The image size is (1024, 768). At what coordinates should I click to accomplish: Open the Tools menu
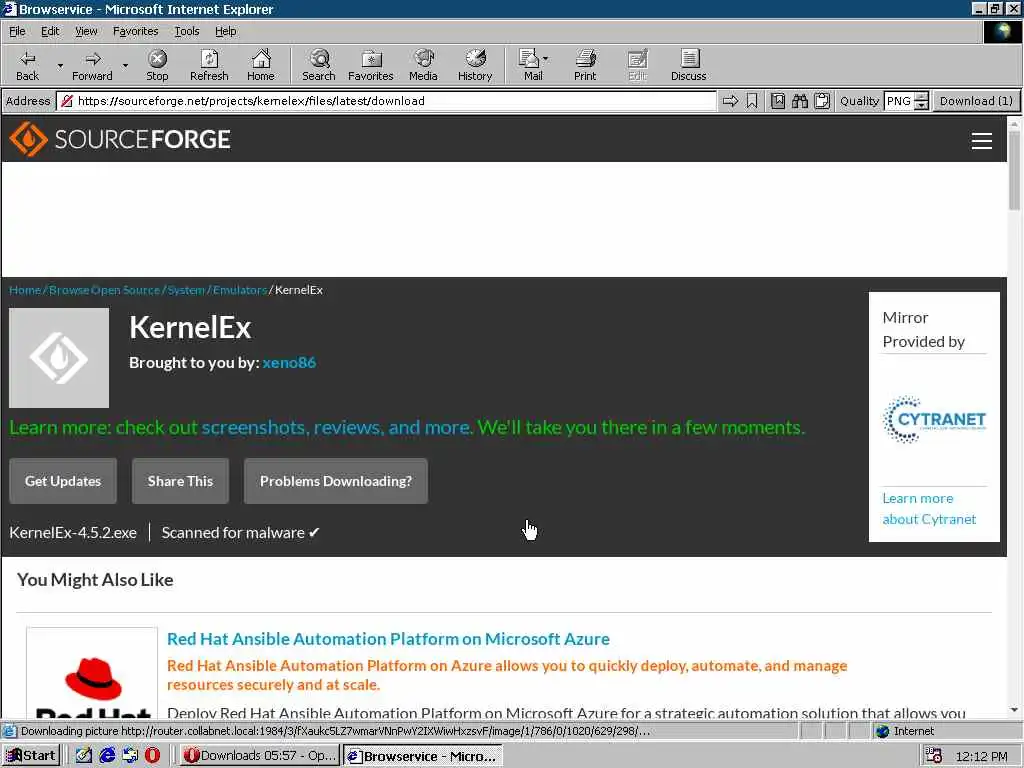pyautogui.click(x=187, y=31)
